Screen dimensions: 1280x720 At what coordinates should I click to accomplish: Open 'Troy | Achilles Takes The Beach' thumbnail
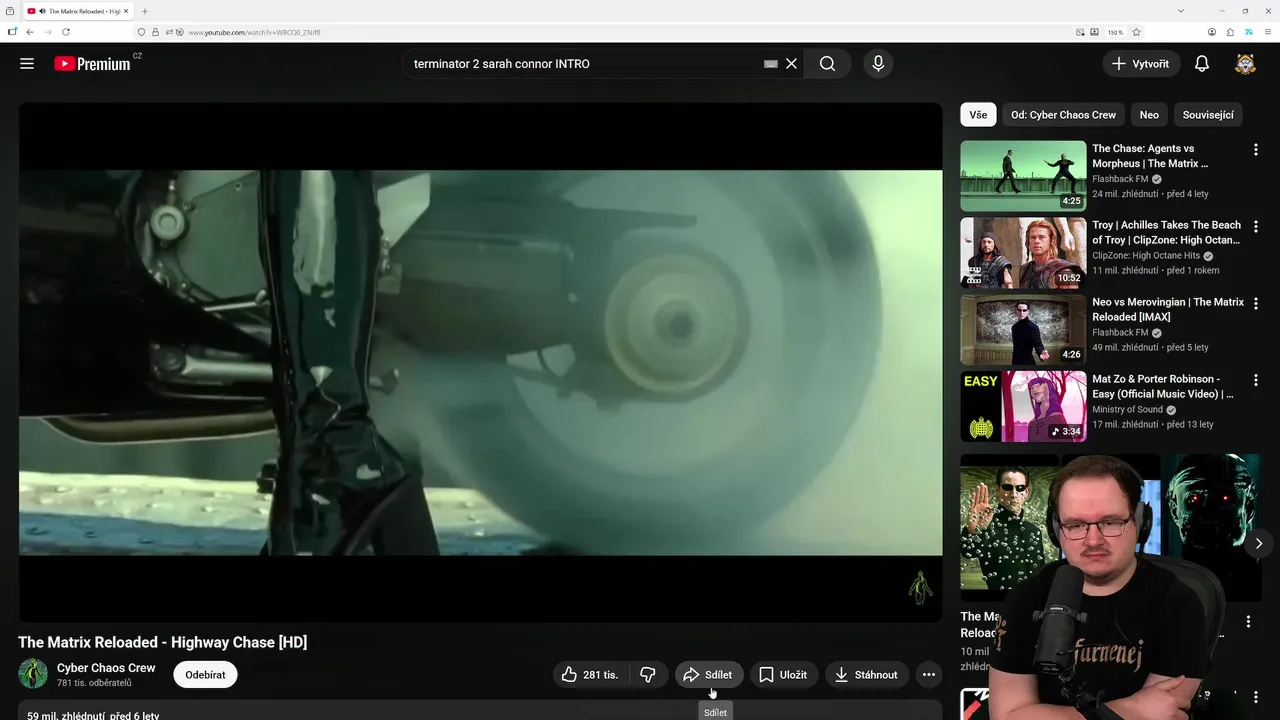[1023, 253]
